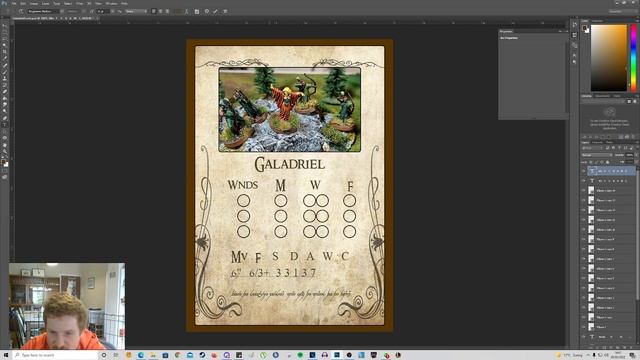The height and width of the screenshot is (360, 640).
Task: Open the anti-aliasing method dropdown
Action: [136, 11]
